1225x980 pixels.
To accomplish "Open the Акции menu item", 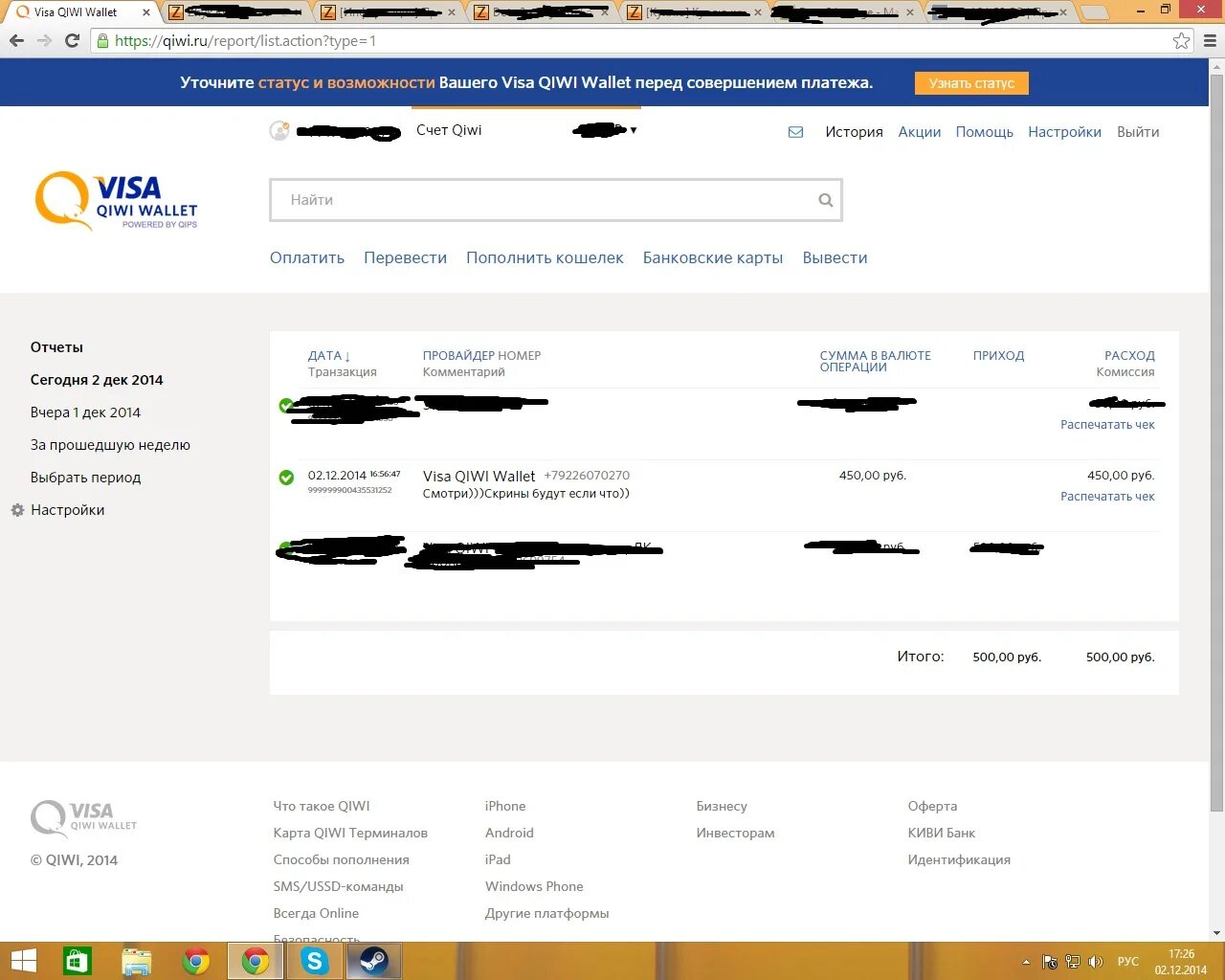I will click(919, 132).
